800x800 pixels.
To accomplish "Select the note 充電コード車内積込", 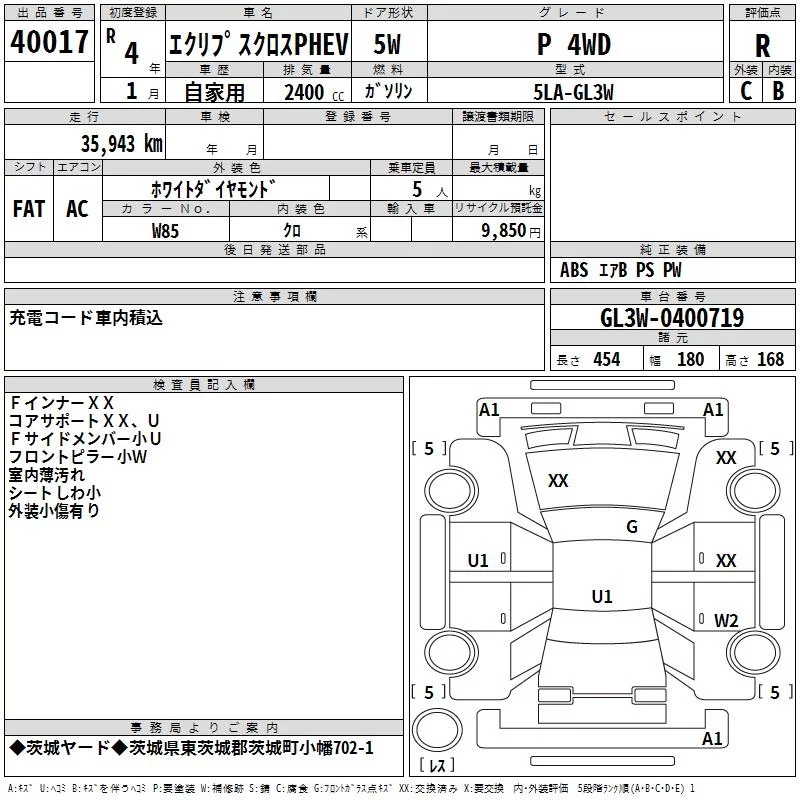I will click(x=86, y=318).
